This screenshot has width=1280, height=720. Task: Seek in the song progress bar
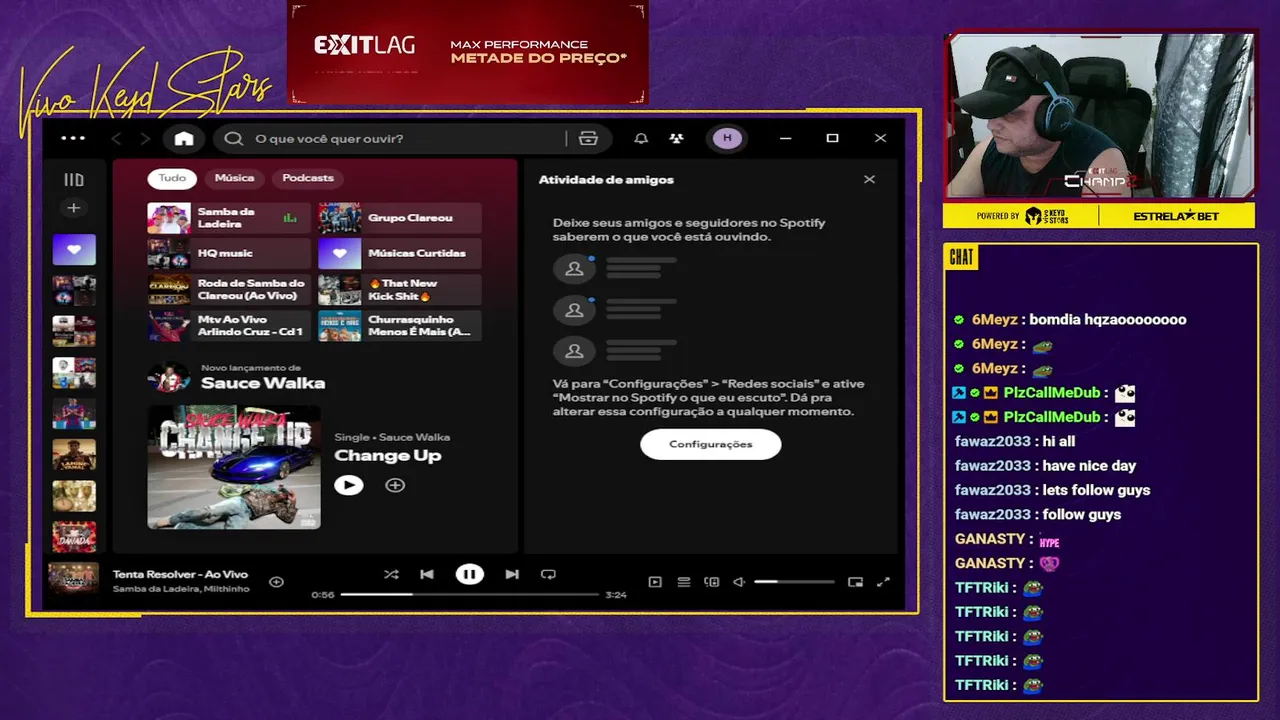pyautogui.click(x=468, y=594)
